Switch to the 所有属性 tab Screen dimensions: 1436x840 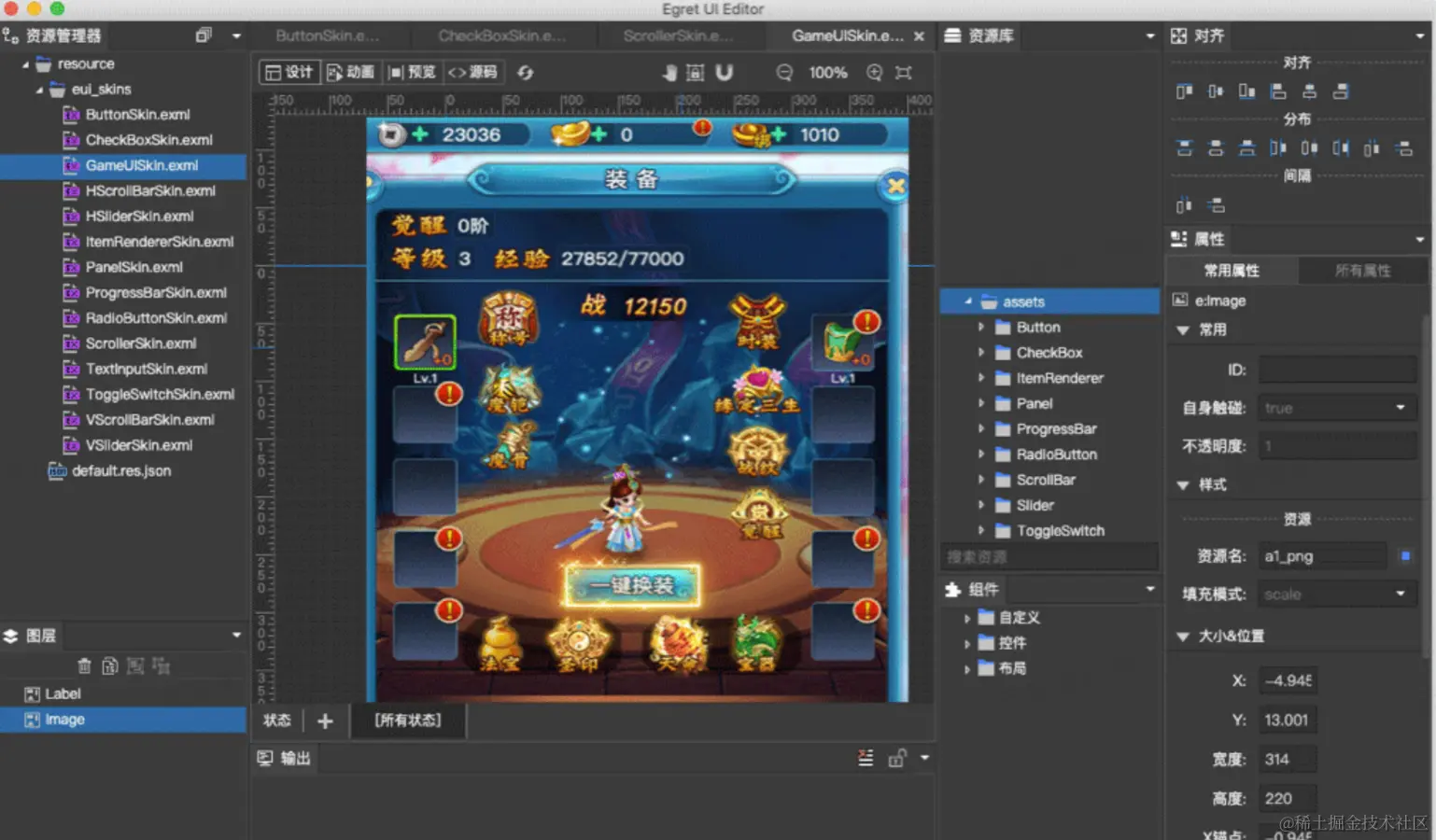pos(1362,271)
